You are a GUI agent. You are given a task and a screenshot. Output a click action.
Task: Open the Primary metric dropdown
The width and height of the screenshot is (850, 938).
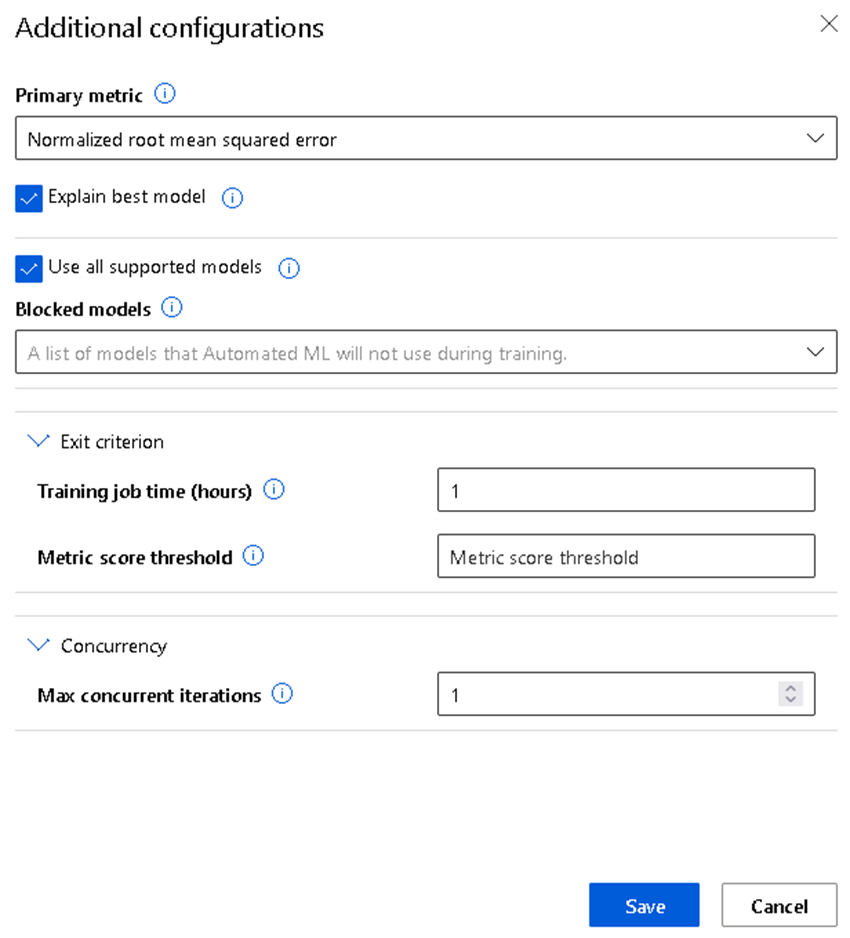point(817,138)
